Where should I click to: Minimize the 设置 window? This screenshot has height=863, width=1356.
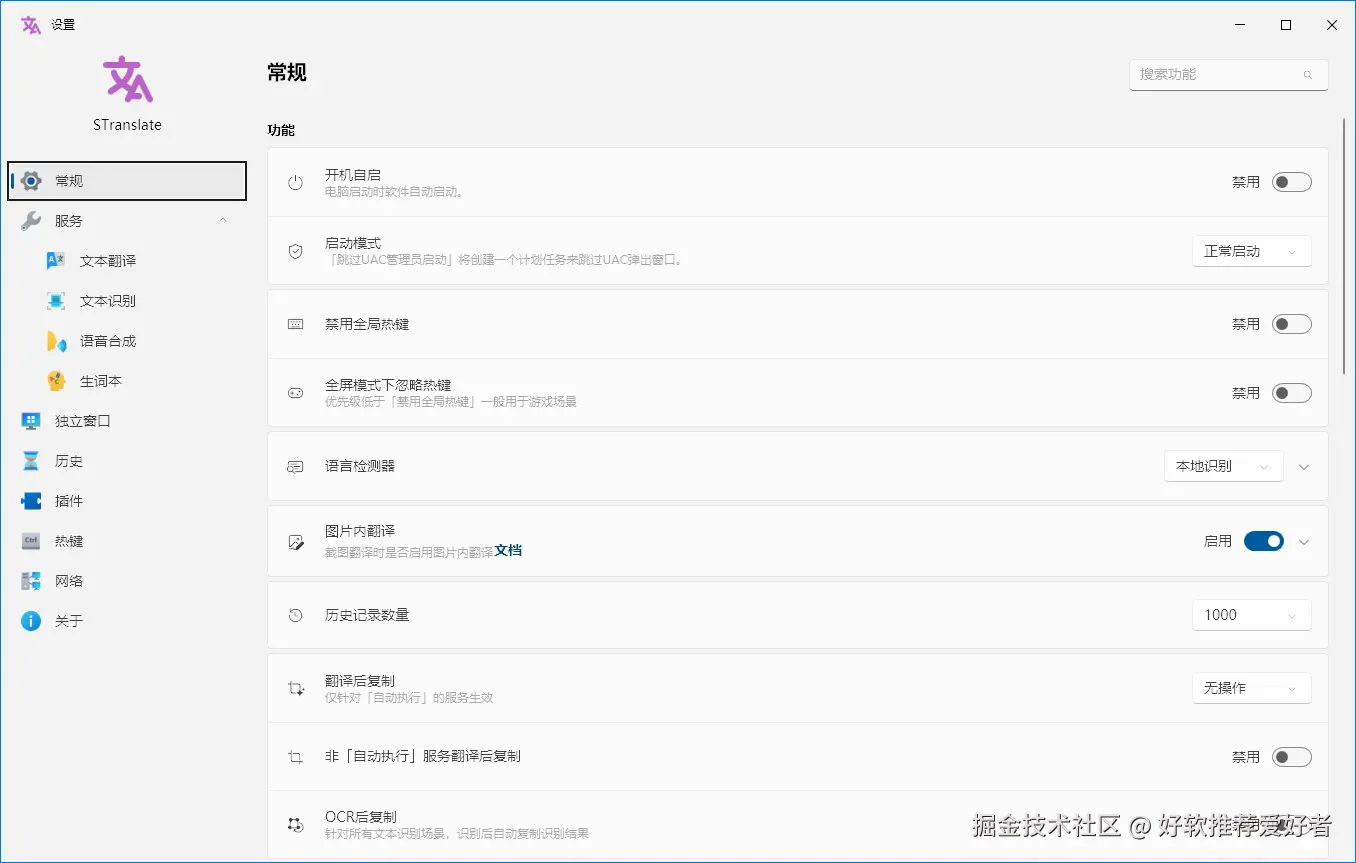[1240, 25]
